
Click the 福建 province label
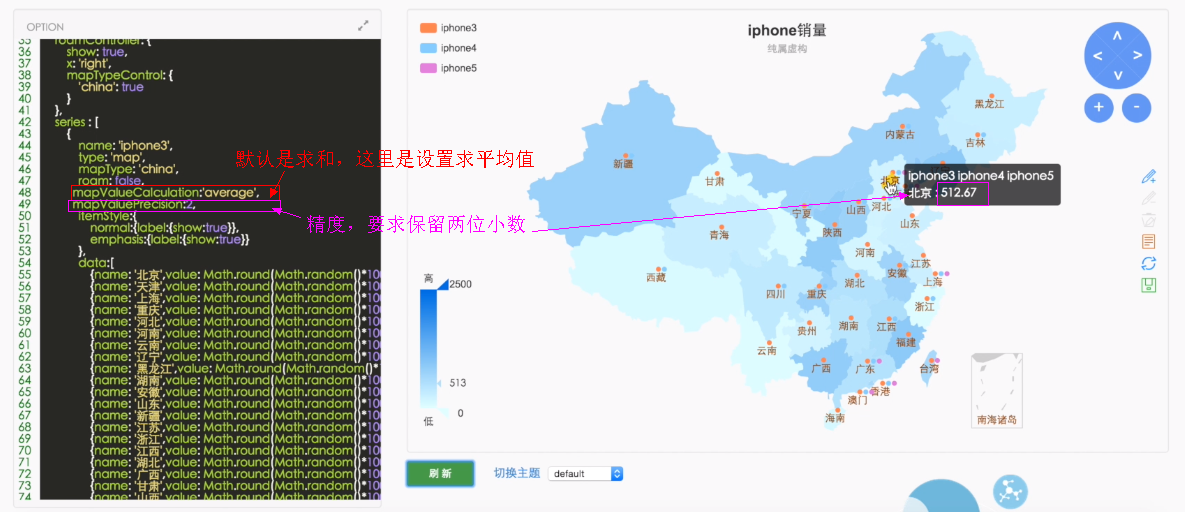905,343
